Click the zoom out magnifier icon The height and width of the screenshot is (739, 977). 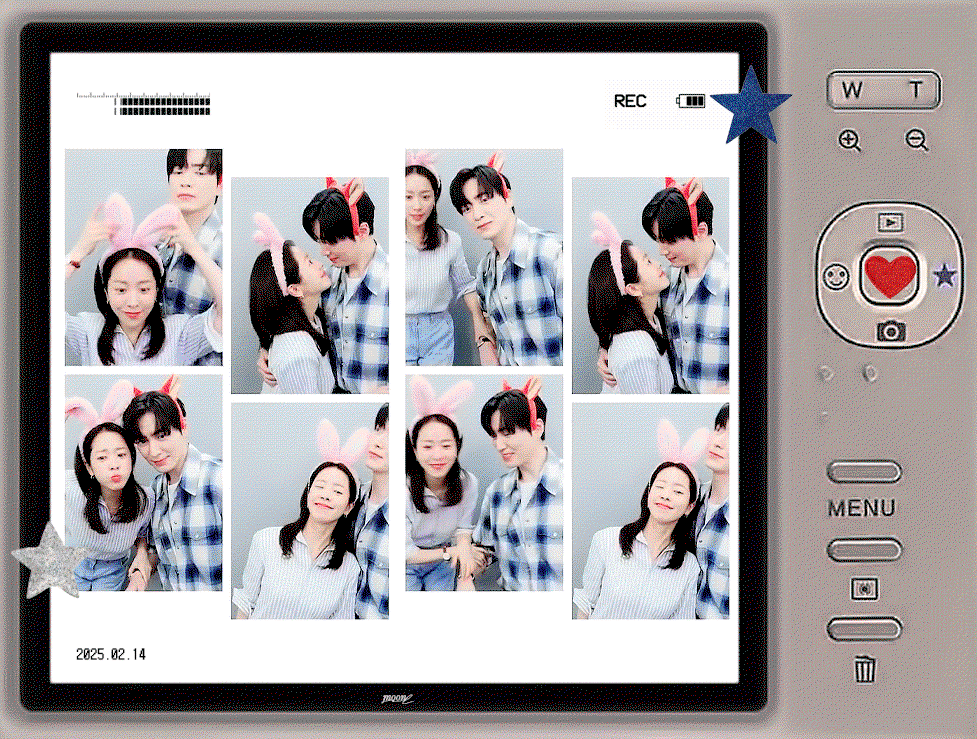(917, 140)
